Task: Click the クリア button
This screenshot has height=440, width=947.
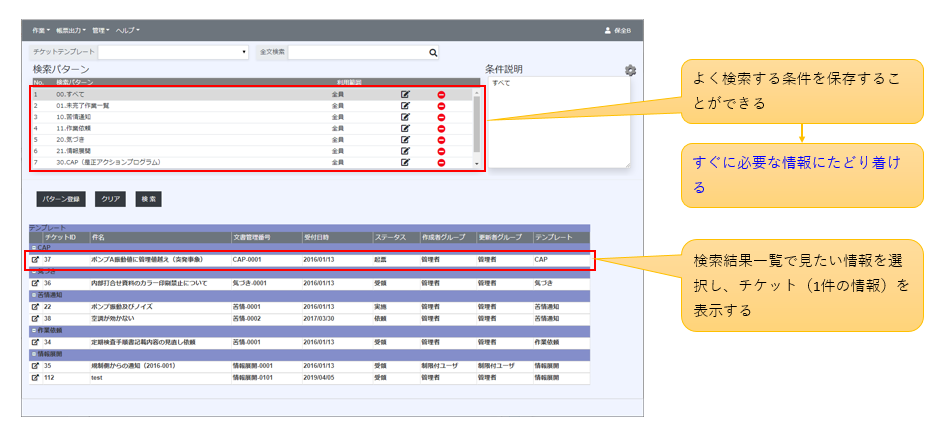Action: pos(110,199)
